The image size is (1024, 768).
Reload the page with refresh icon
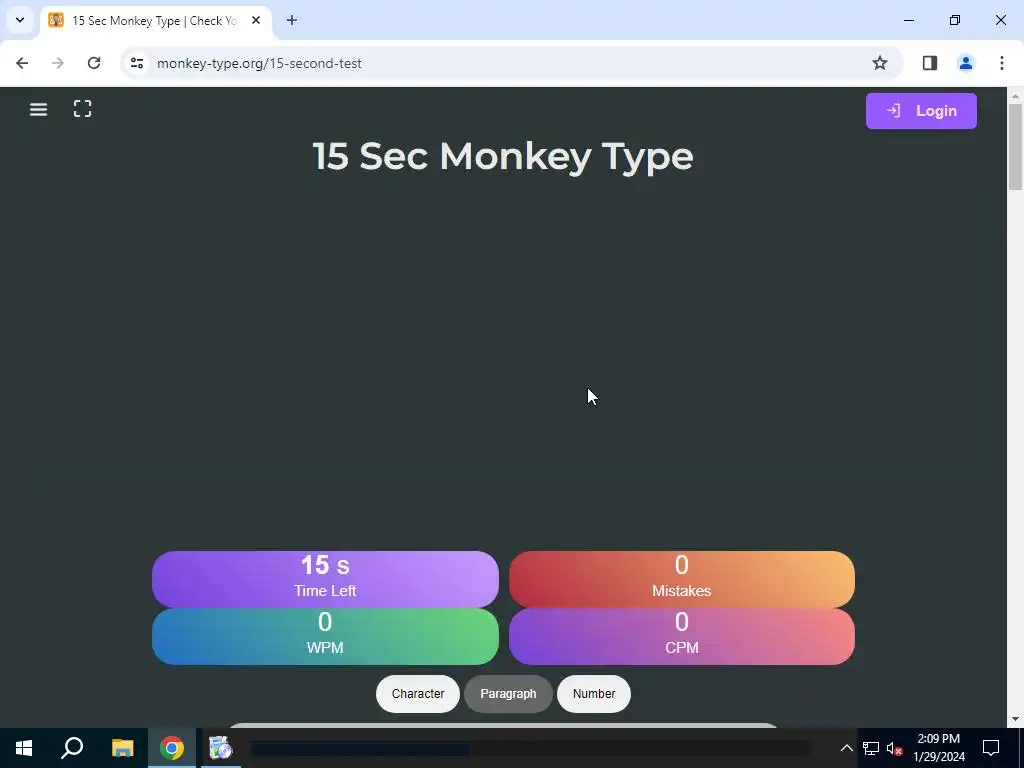click(94, 63)
